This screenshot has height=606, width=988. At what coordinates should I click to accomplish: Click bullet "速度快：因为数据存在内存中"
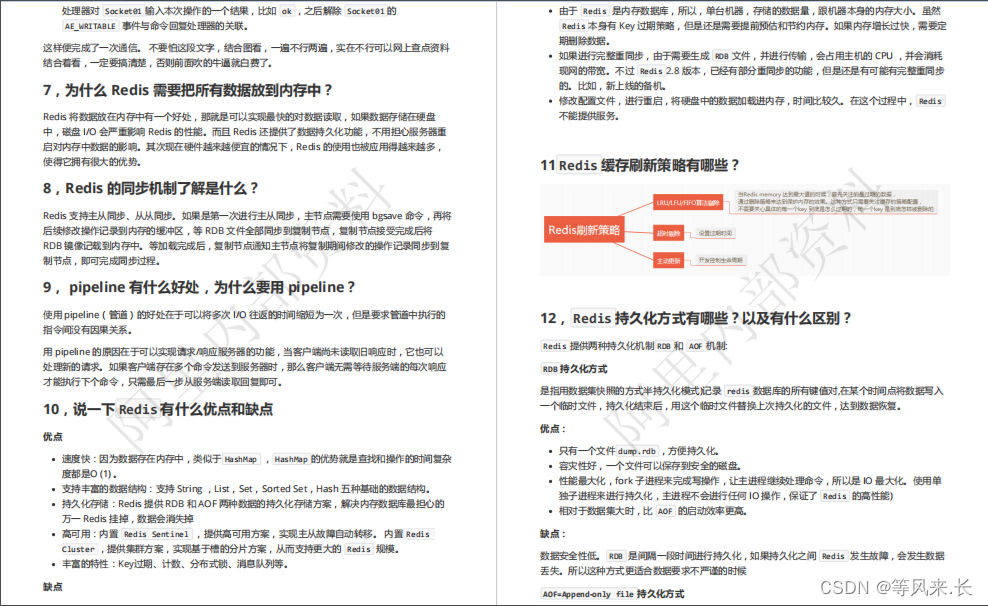(256, 466)
